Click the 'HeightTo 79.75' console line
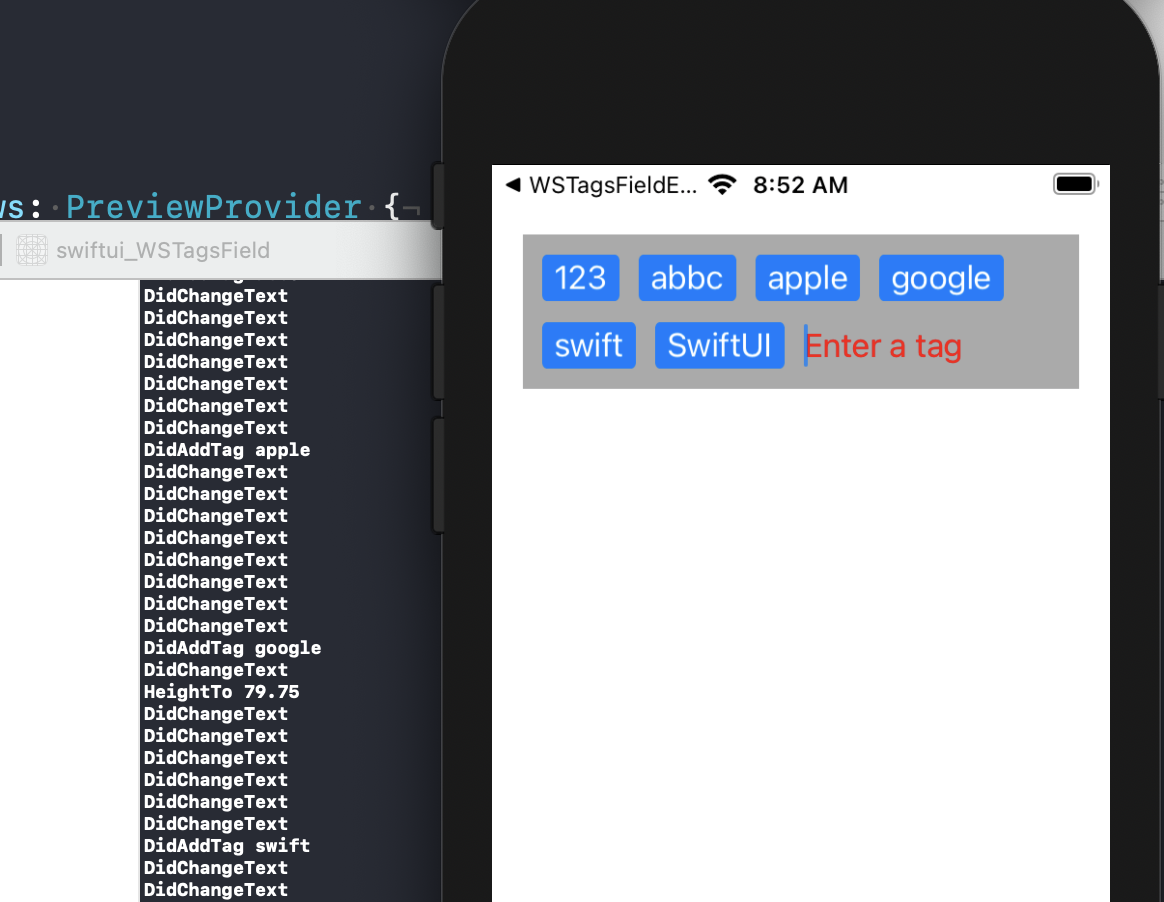The image size is (1164, 902). [x=221, y=692]
